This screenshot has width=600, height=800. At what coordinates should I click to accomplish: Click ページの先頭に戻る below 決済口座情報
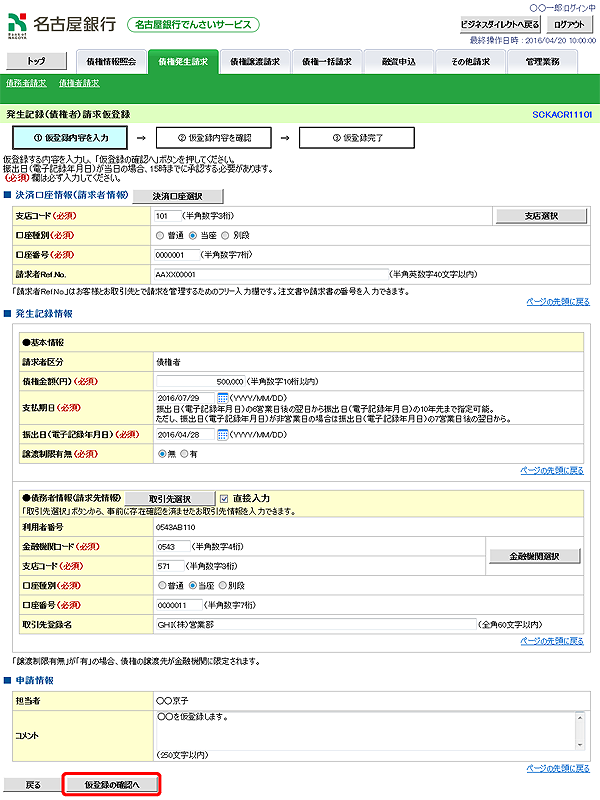pyautogui.click(x=558, y=302)
